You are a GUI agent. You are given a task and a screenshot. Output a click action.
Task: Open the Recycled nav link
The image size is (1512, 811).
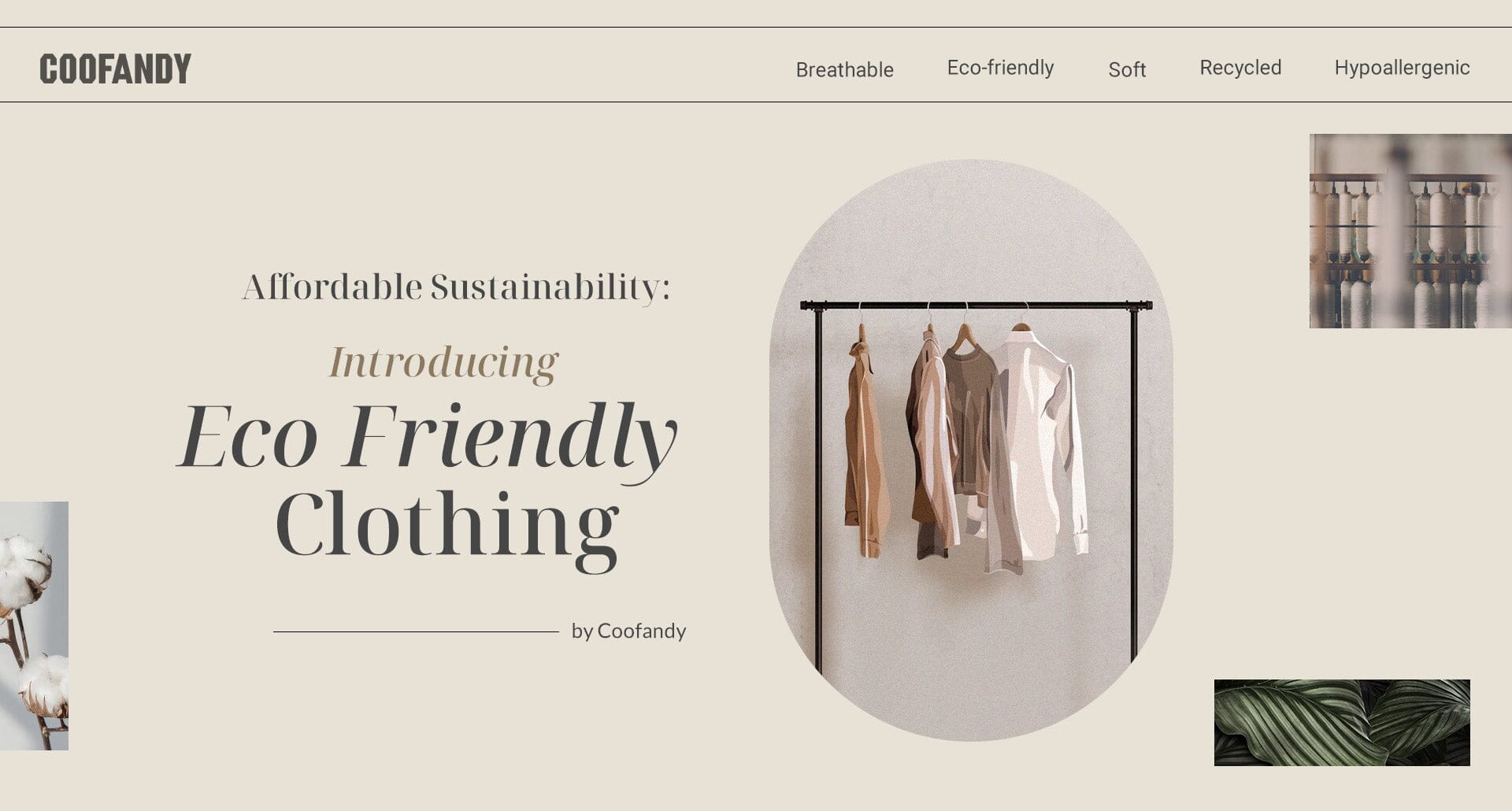pyautogui.click(x=1240, y=68)
